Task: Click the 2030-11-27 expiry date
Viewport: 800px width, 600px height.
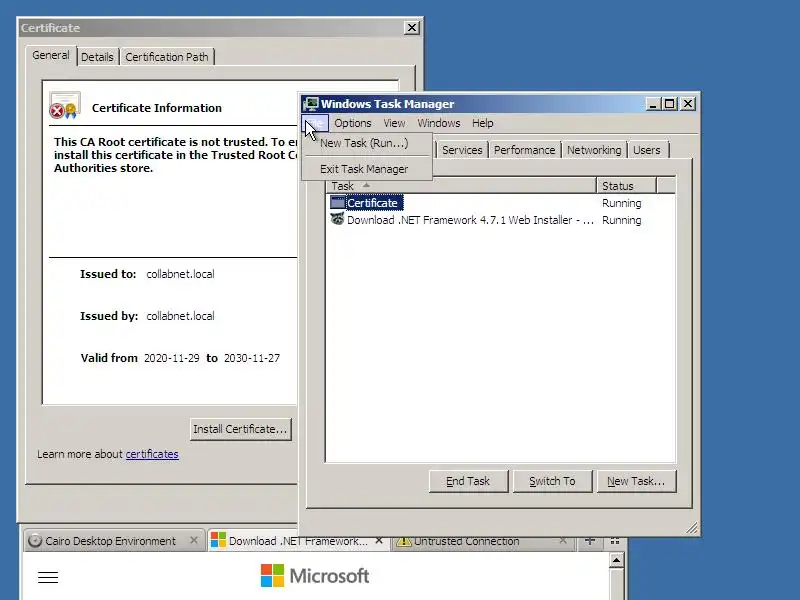Action: (252, 358)
